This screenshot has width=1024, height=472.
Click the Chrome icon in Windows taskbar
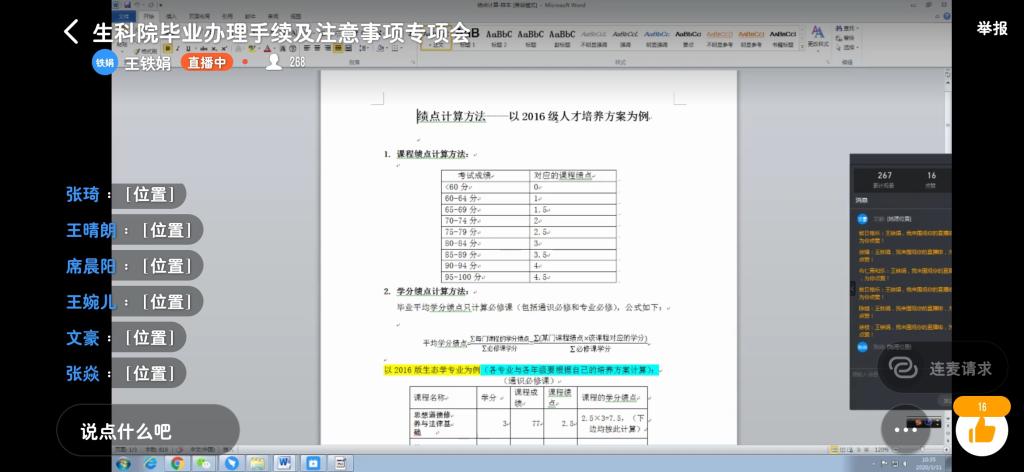tap(177, 463)
